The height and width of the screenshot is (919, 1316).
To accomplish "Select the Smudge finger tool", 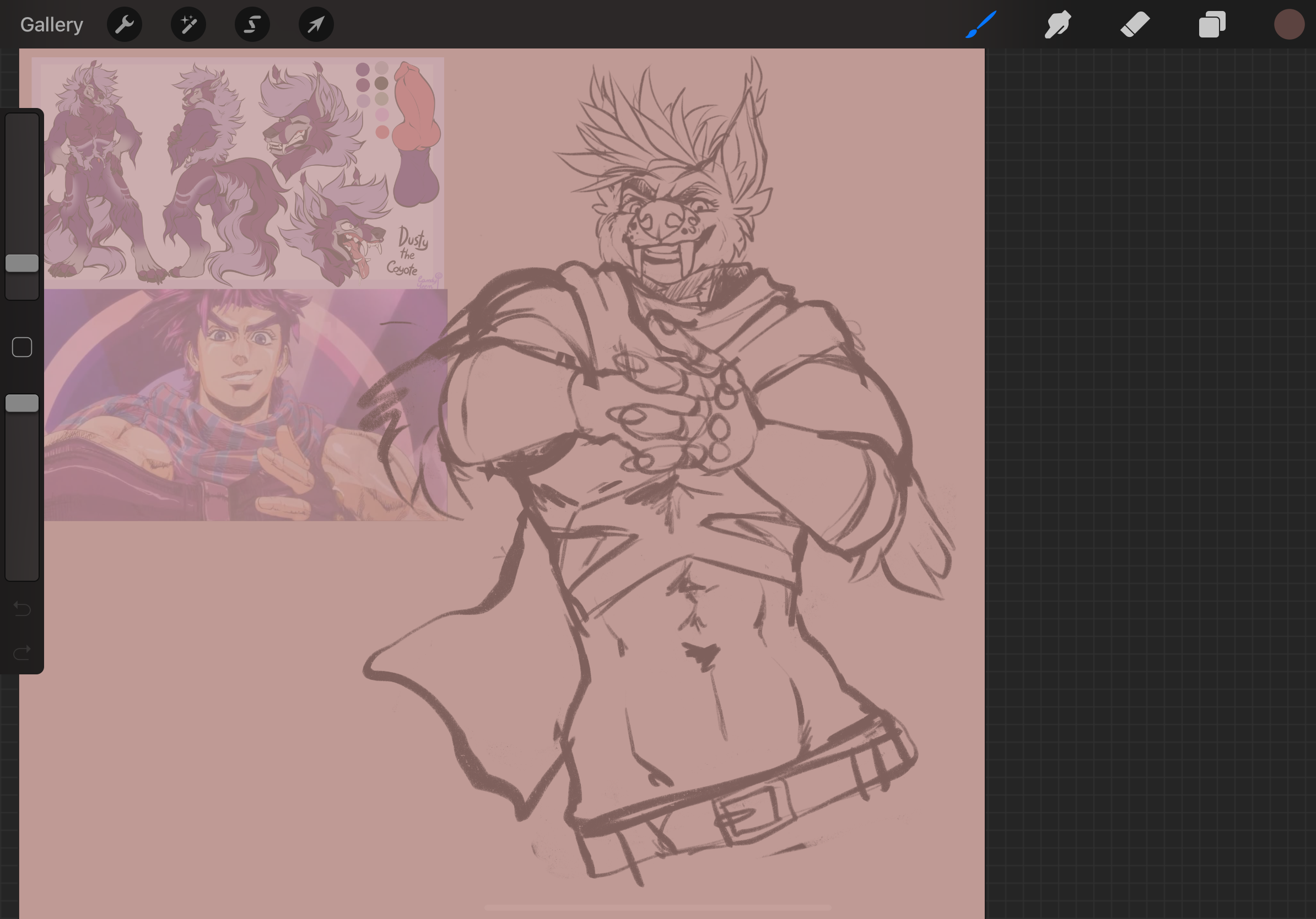I will 1058,25.
